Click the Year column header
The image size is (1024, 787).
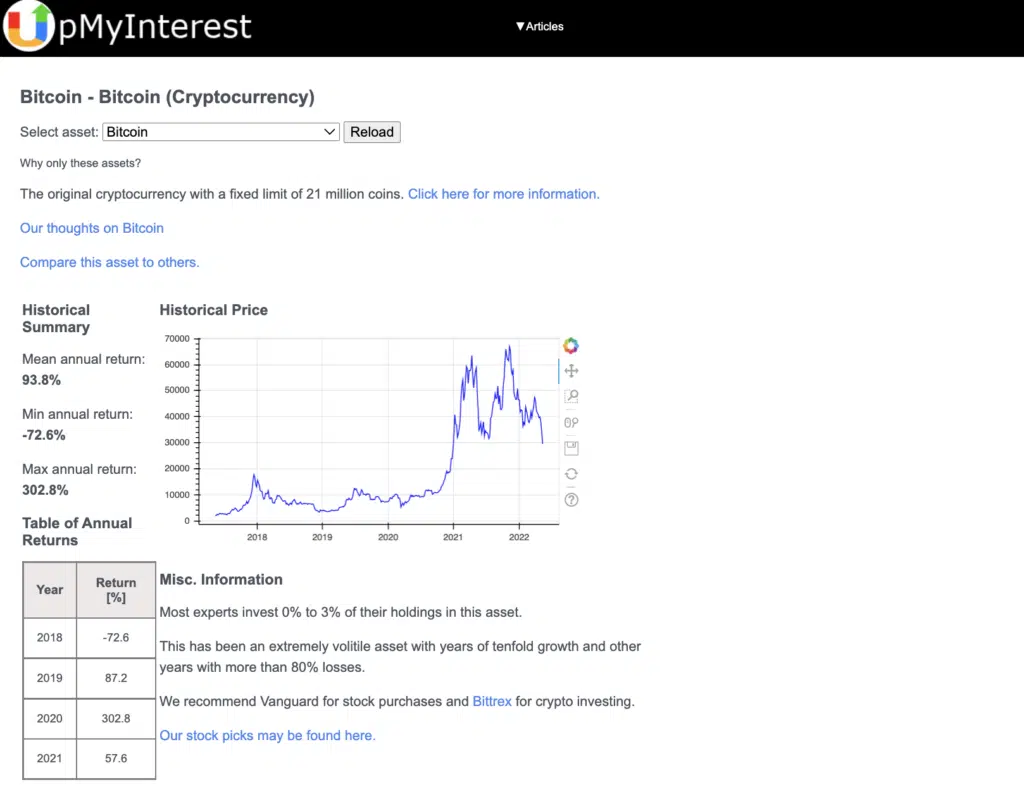(50, 590)
